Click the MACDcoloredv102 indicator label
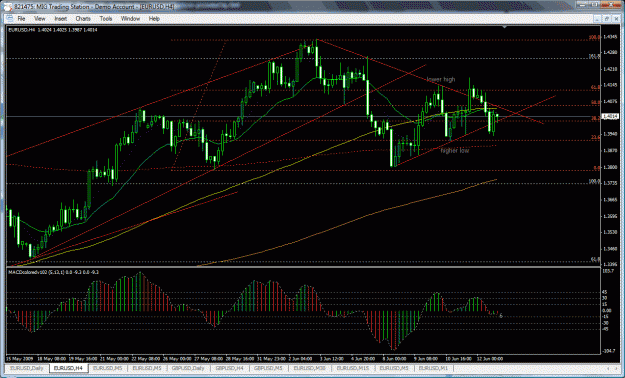Screen dimensions: 625x378 [x=54, y=272]
